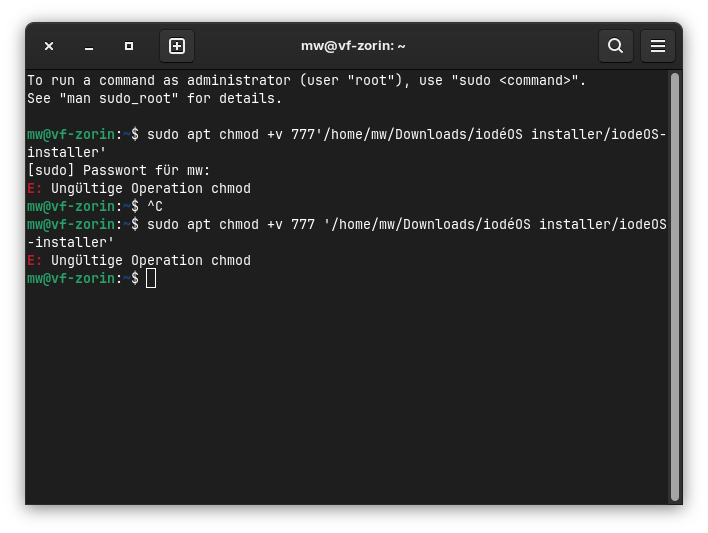Click the window title mw@vf-zorin: ~
Image resolution: width=708 pixels, height=533 pixels.
(353, 46)
